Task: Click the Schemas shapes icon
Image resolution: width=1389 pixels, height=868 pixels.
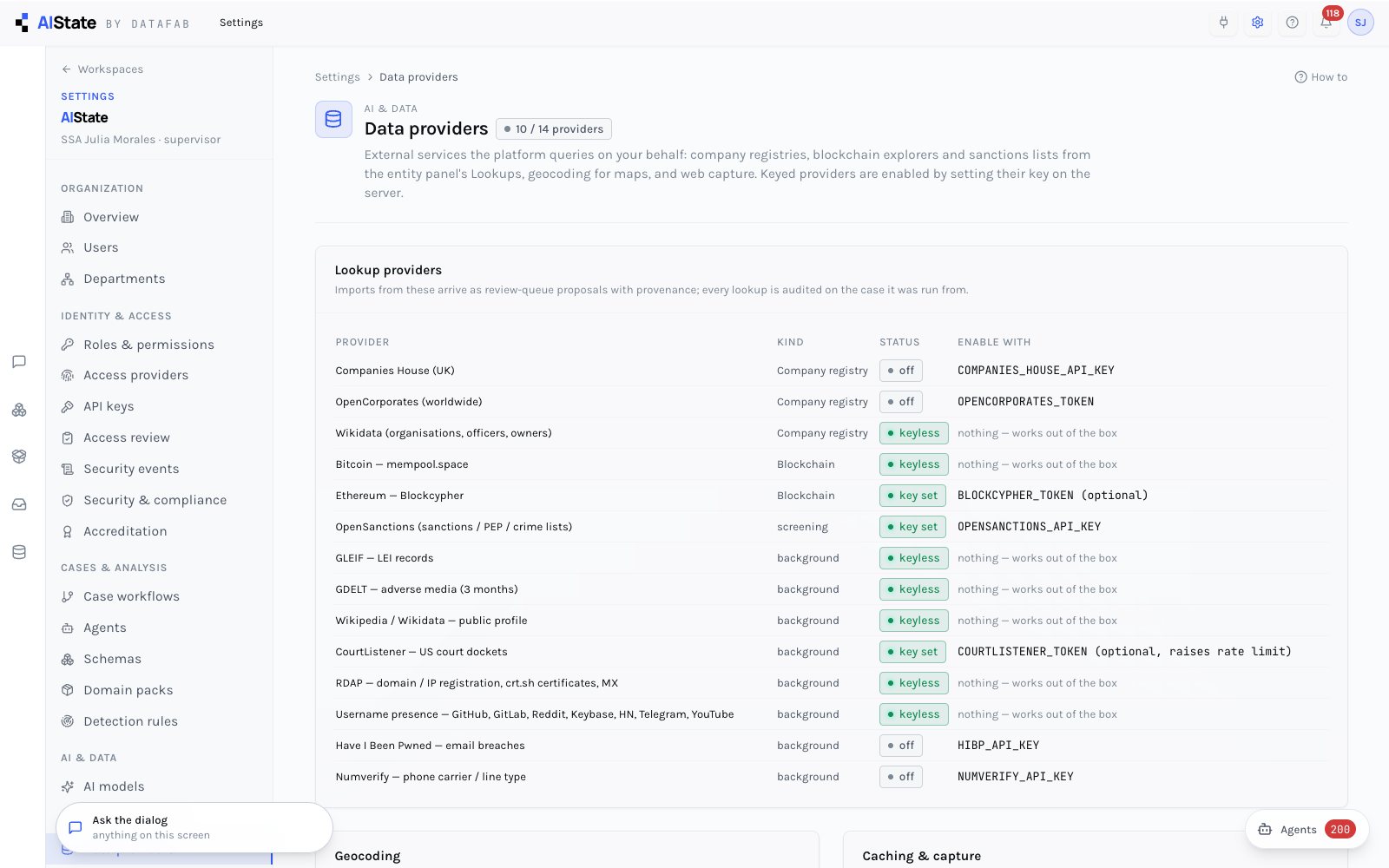Action: coord(68,660)
